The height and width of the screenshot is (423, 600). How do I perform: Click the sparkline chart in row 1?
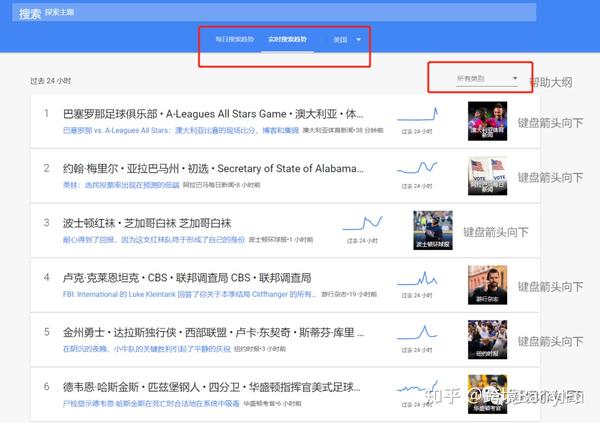(x=417, y=114)
